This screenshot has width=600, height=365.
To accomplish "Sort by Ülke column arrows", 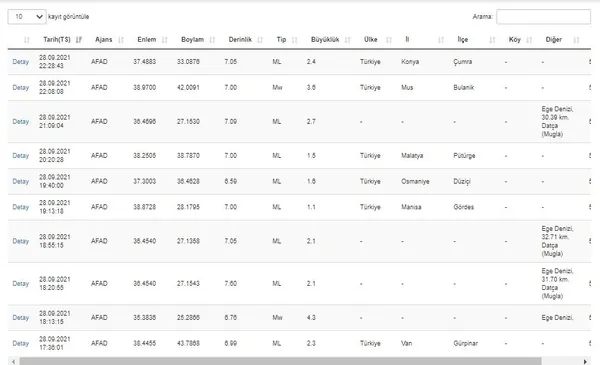I will click(389, 40).
